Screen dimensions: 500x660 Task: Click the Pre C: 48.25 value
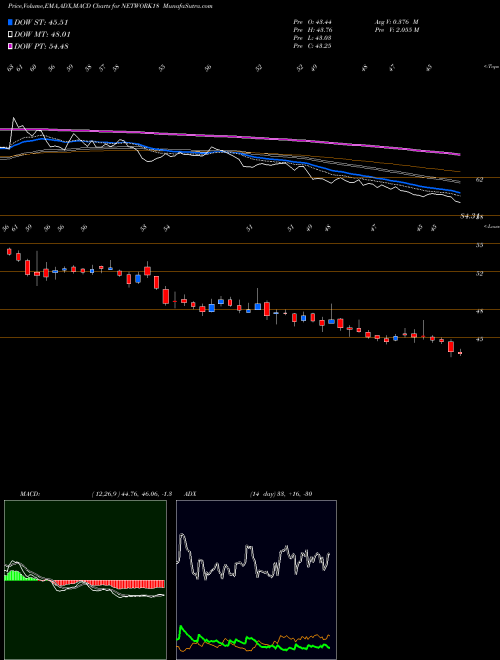pos(313,46)
